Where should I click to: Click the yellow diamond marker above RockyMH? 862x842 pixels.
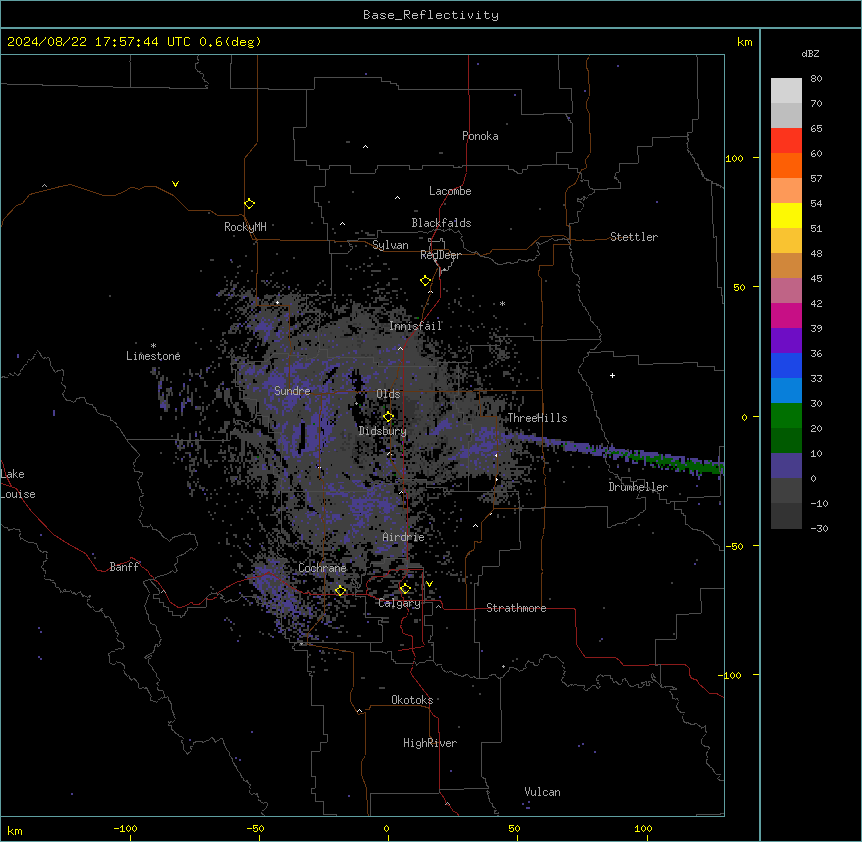pyautogui.click(x=249, y=204)
